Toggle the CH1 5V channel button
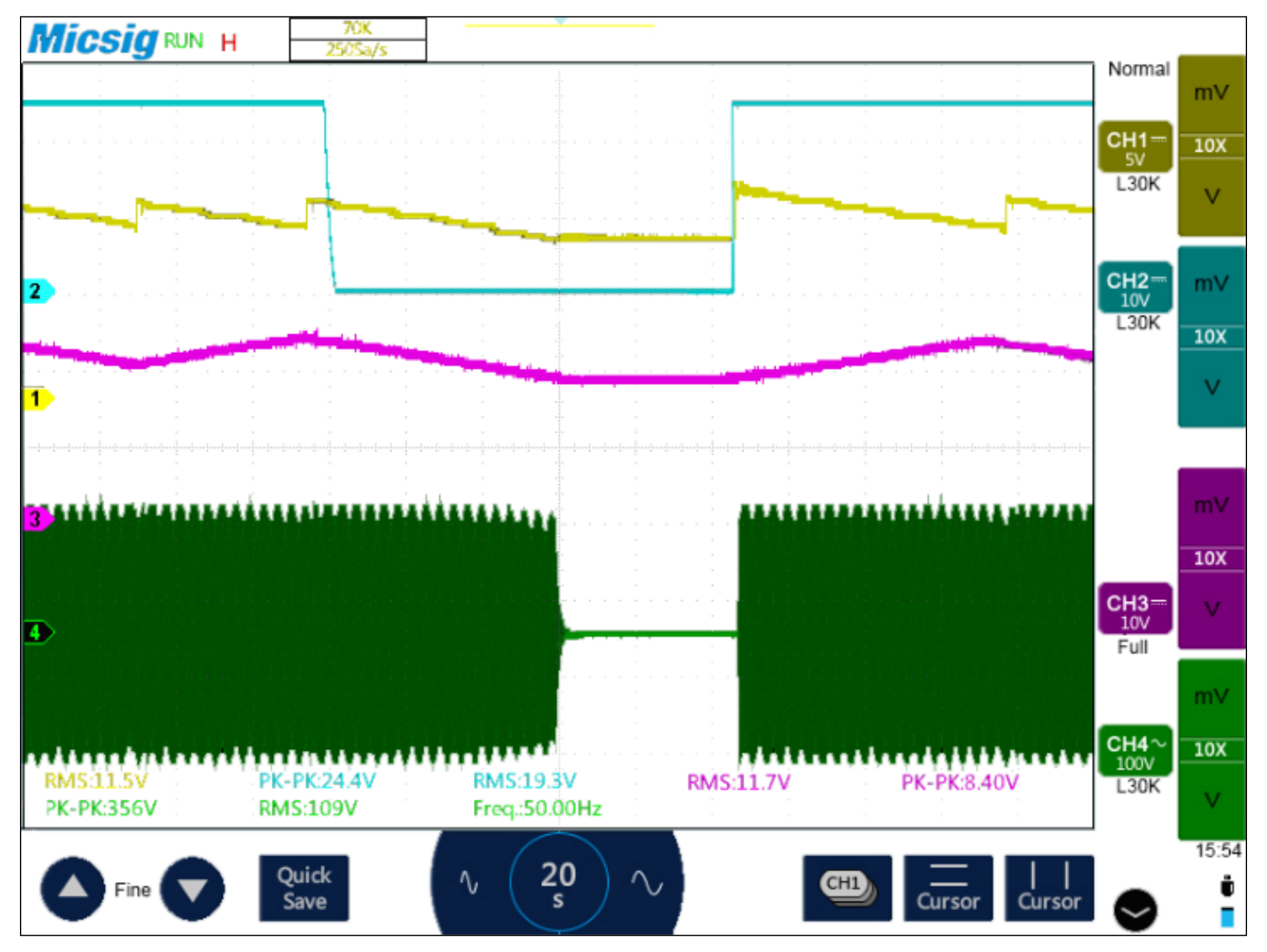The width and height of the screenshot is (1267, 952). click(1134, 147)
